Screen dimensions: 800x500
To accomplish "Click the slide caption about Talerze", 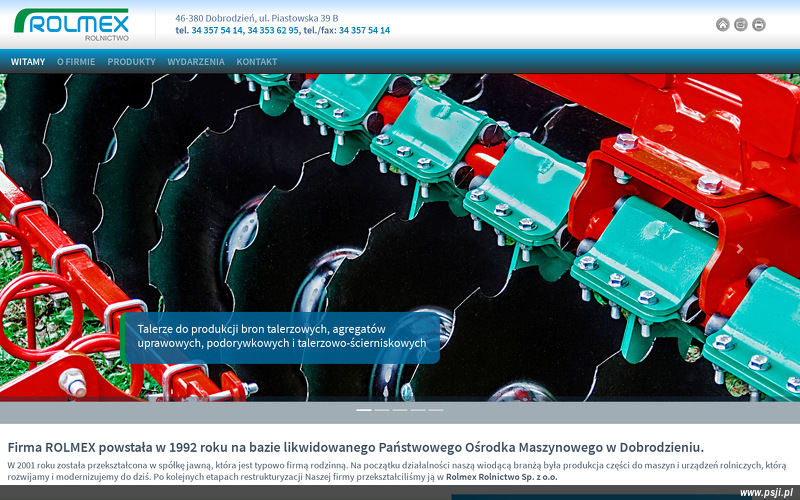I will tap(281, 338).
